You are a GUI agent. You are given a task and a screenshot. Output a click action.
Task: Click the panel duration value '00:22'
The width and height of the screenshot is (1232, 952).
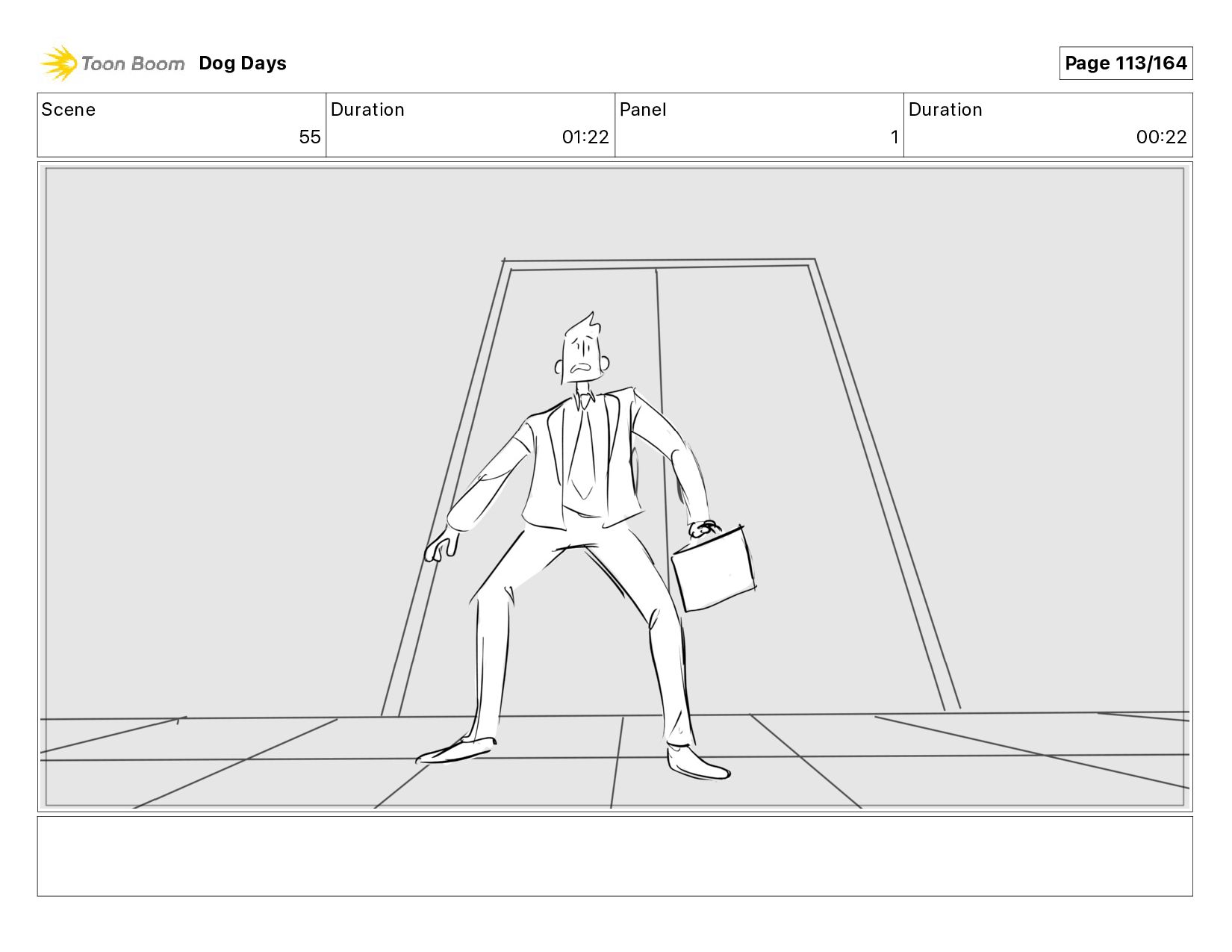point(1162,137)
